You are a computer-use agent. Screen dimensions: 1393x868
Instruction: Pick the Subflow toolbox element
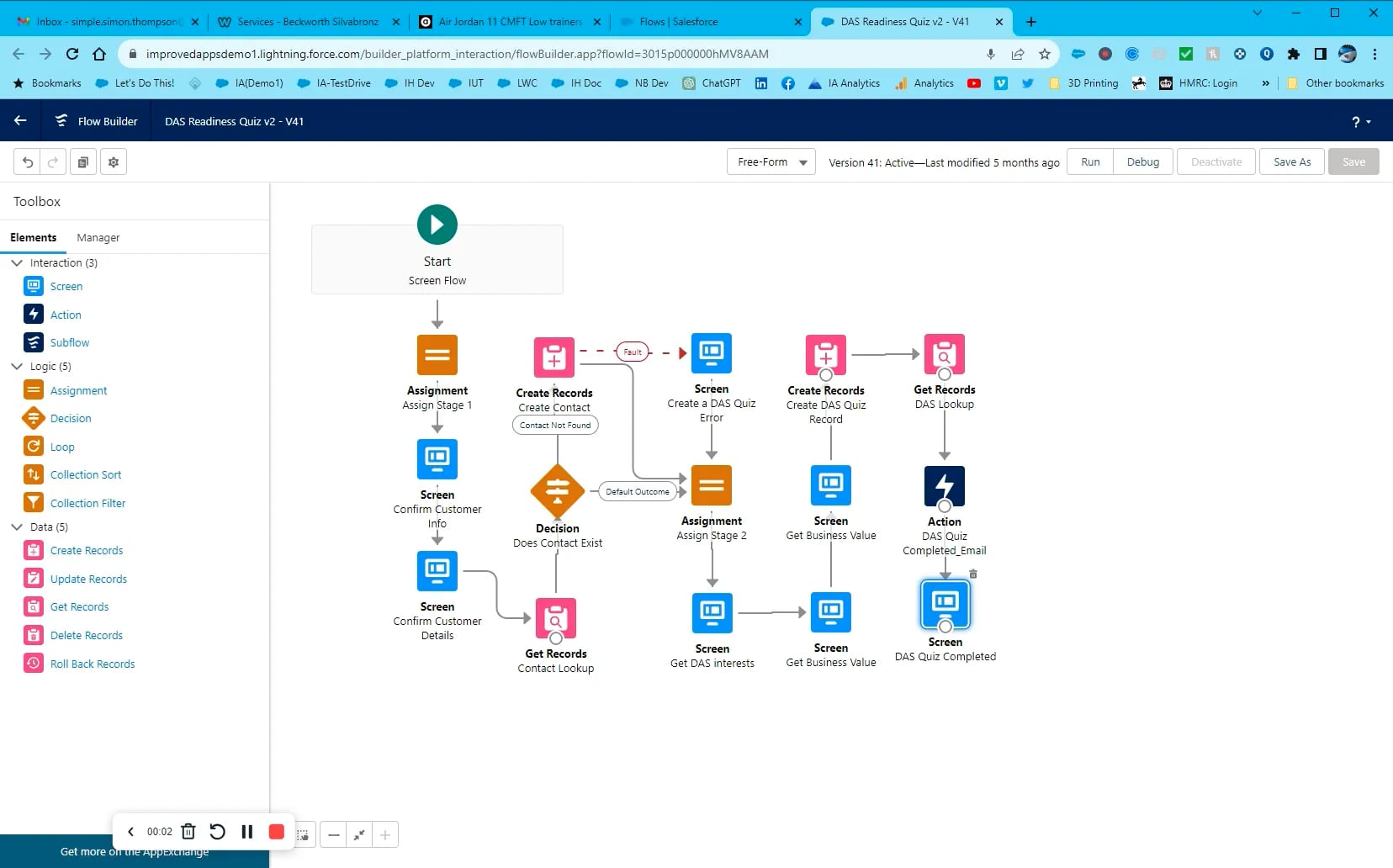69,342
